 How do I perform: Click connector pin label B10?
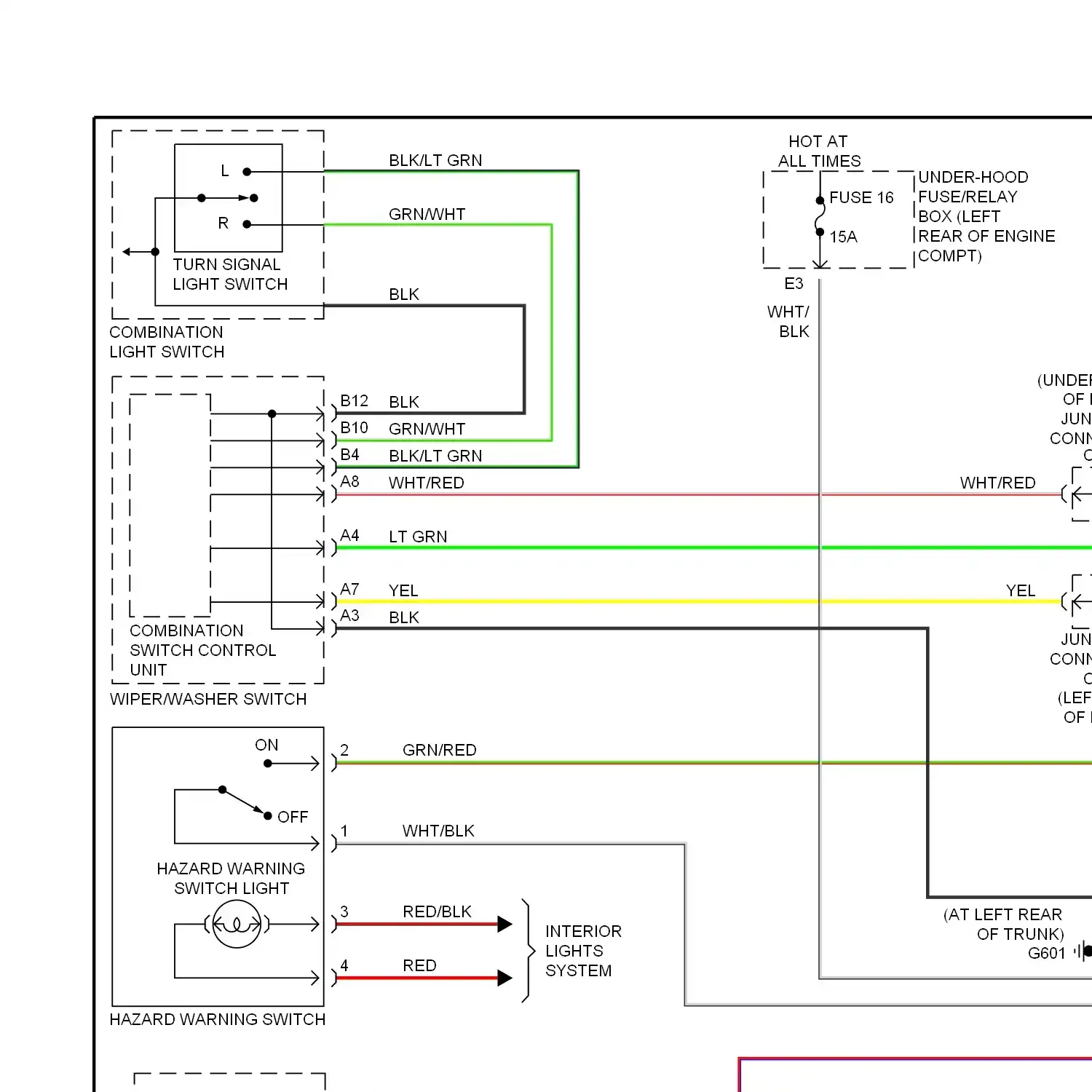tap(354, 428)
